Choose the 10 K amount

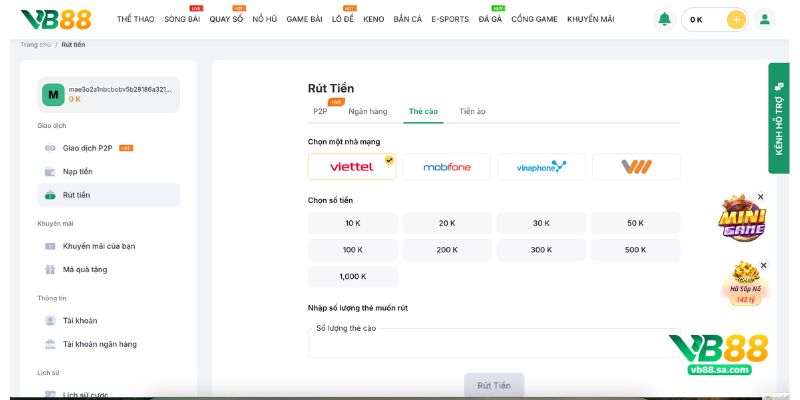point(353,223)
